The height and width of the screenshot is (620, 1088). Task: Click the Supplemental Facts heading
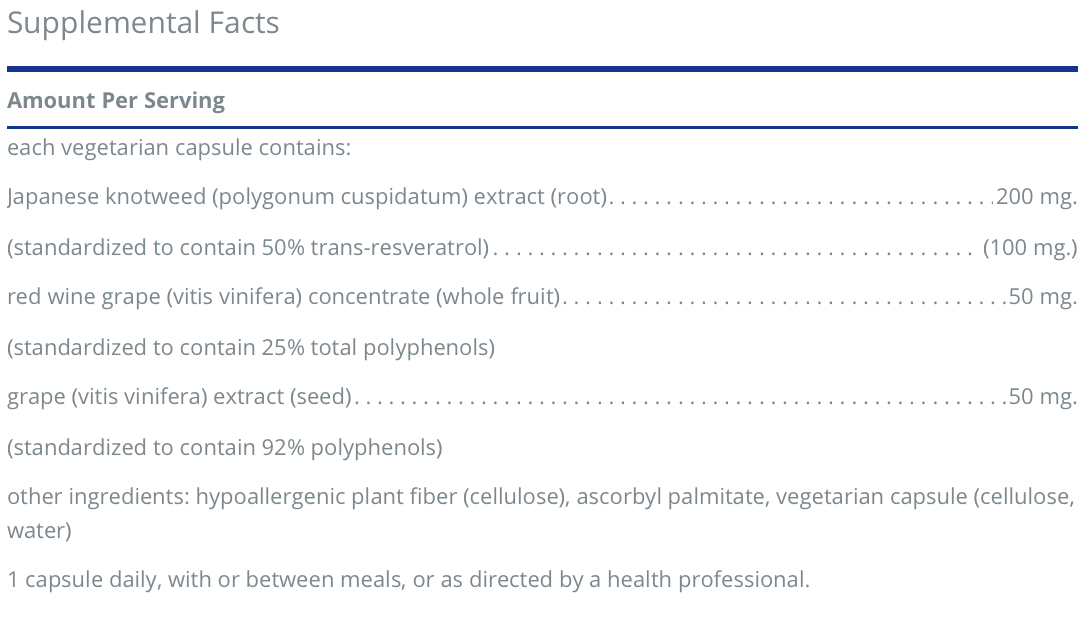tap(143, 23)
